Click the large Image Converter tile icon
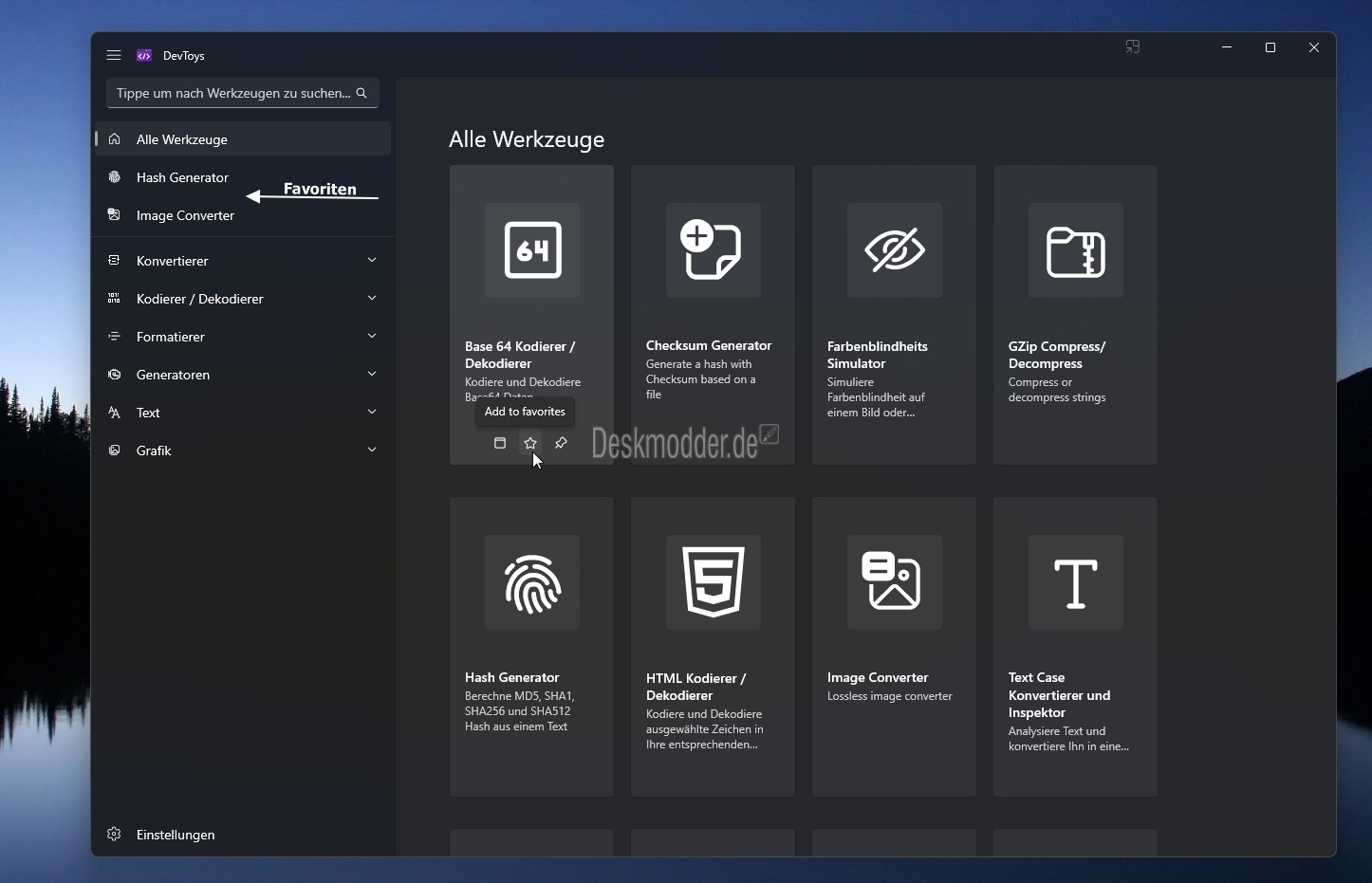 click(895, 582)
